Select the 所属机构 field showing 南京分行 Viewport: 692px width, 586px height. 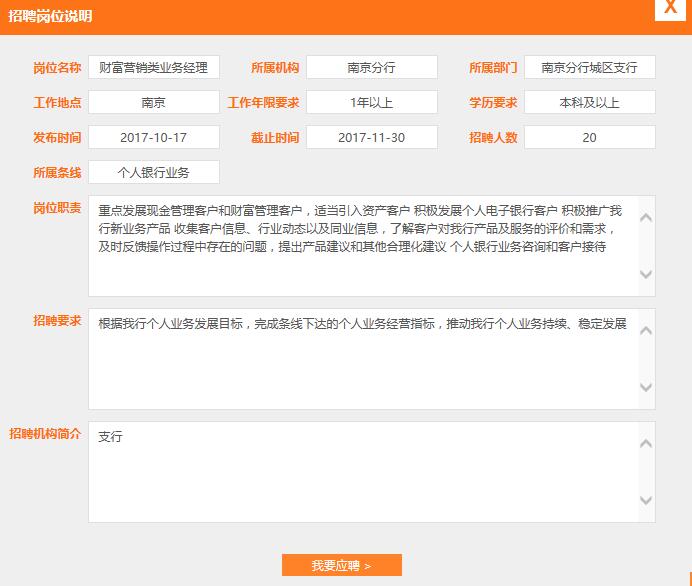coord(371,67)
